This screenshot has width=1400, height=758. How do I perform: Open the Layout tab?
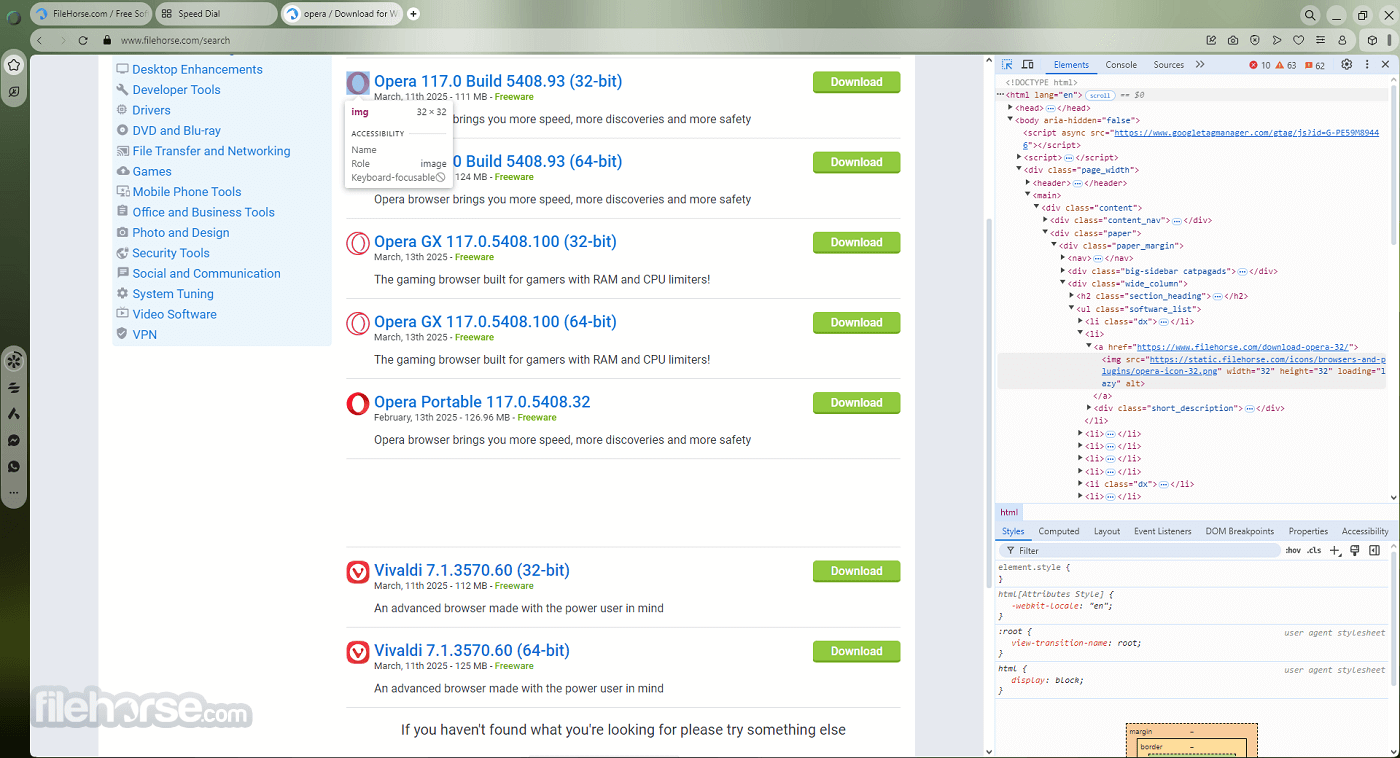click(x=1107, y=531)
